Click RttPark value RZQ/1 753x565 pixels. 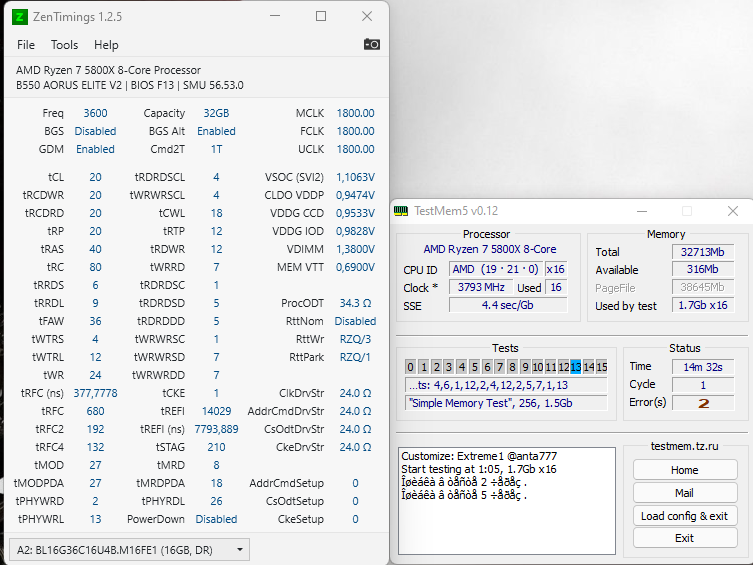(355, 357)
